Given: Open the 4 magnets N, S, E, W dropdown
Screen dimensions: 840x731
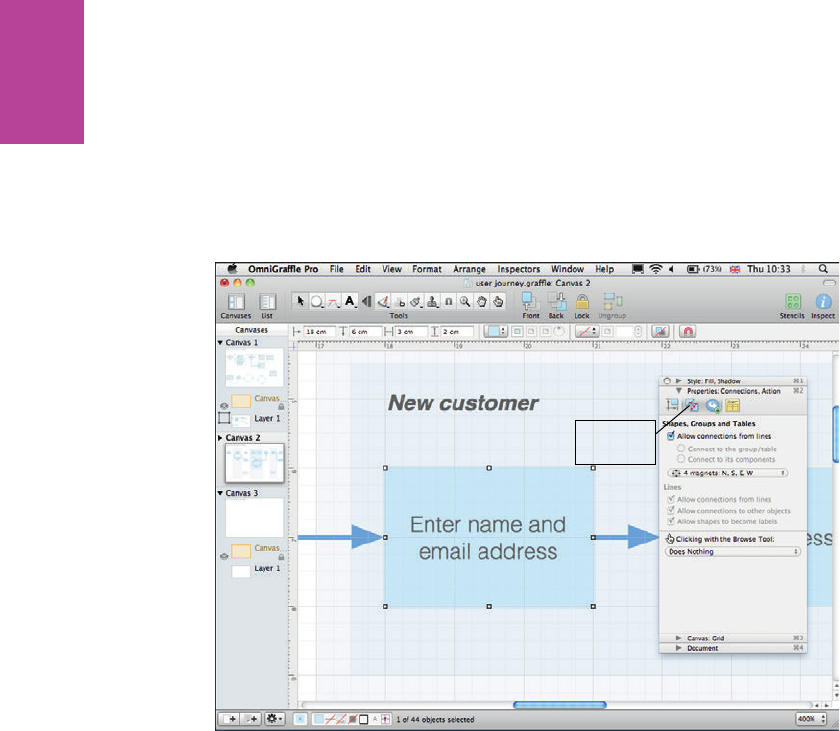Looking at the screenshot, I should pos(728,473).
